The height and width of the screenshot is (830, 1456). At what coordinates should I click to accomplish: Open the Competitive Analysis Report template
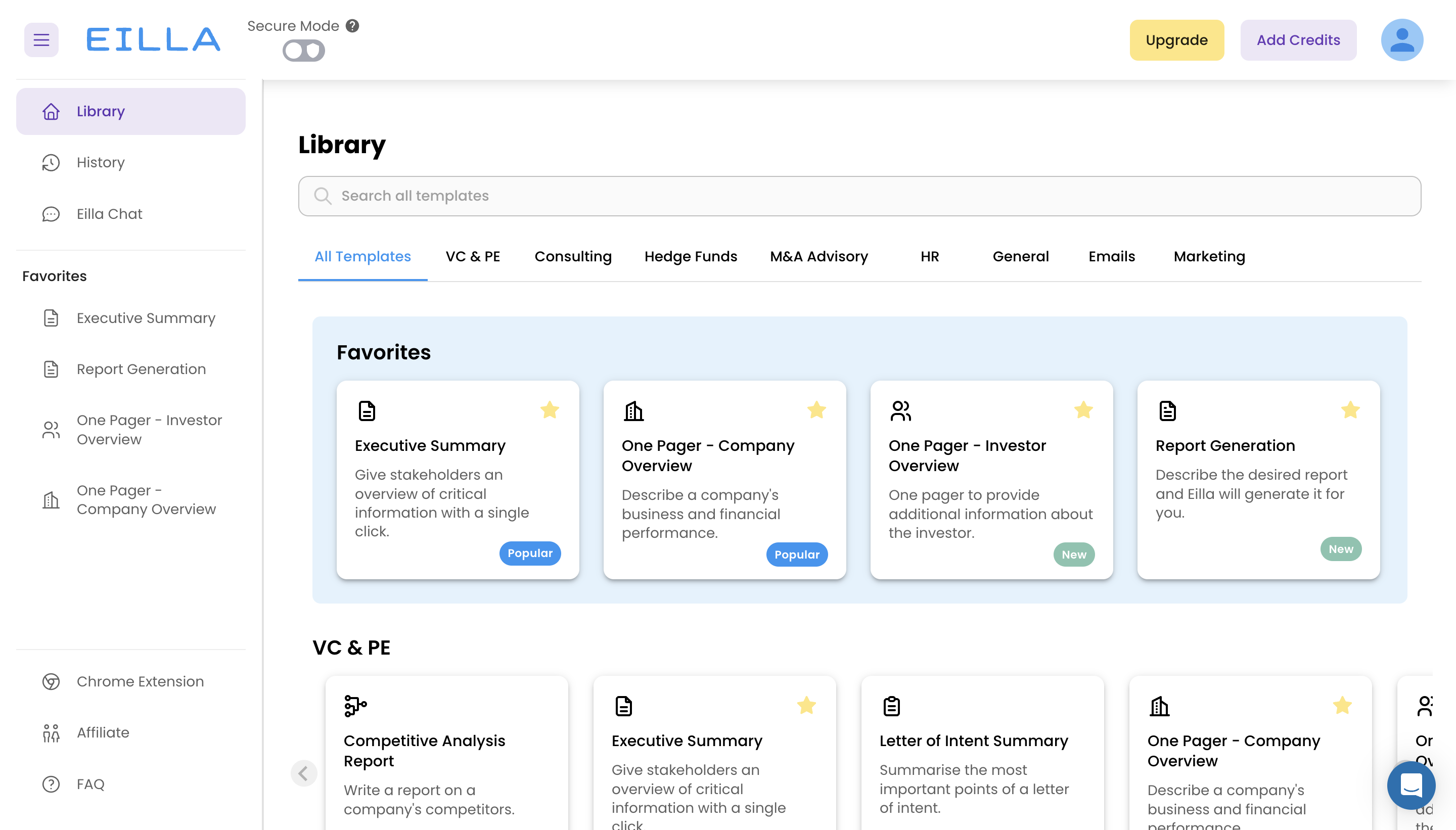coord(446,753)
